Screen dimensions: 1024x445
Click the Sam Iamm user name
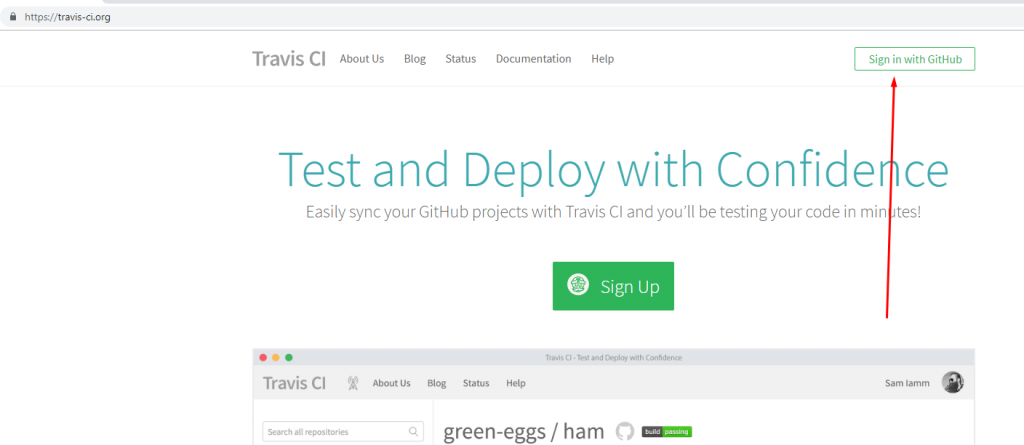pyautogui.click(x=907, y=383)
